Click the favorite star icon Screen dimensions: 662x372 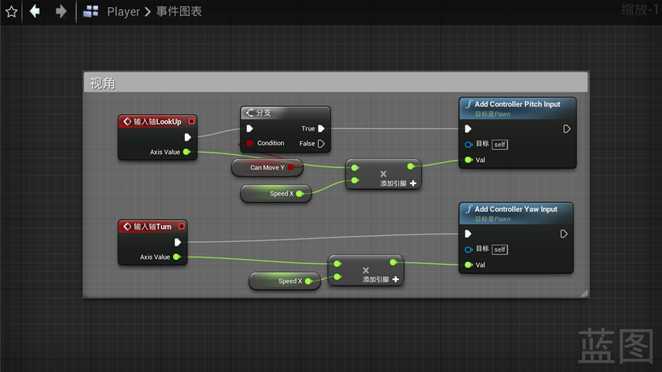[x=11, y=11]
